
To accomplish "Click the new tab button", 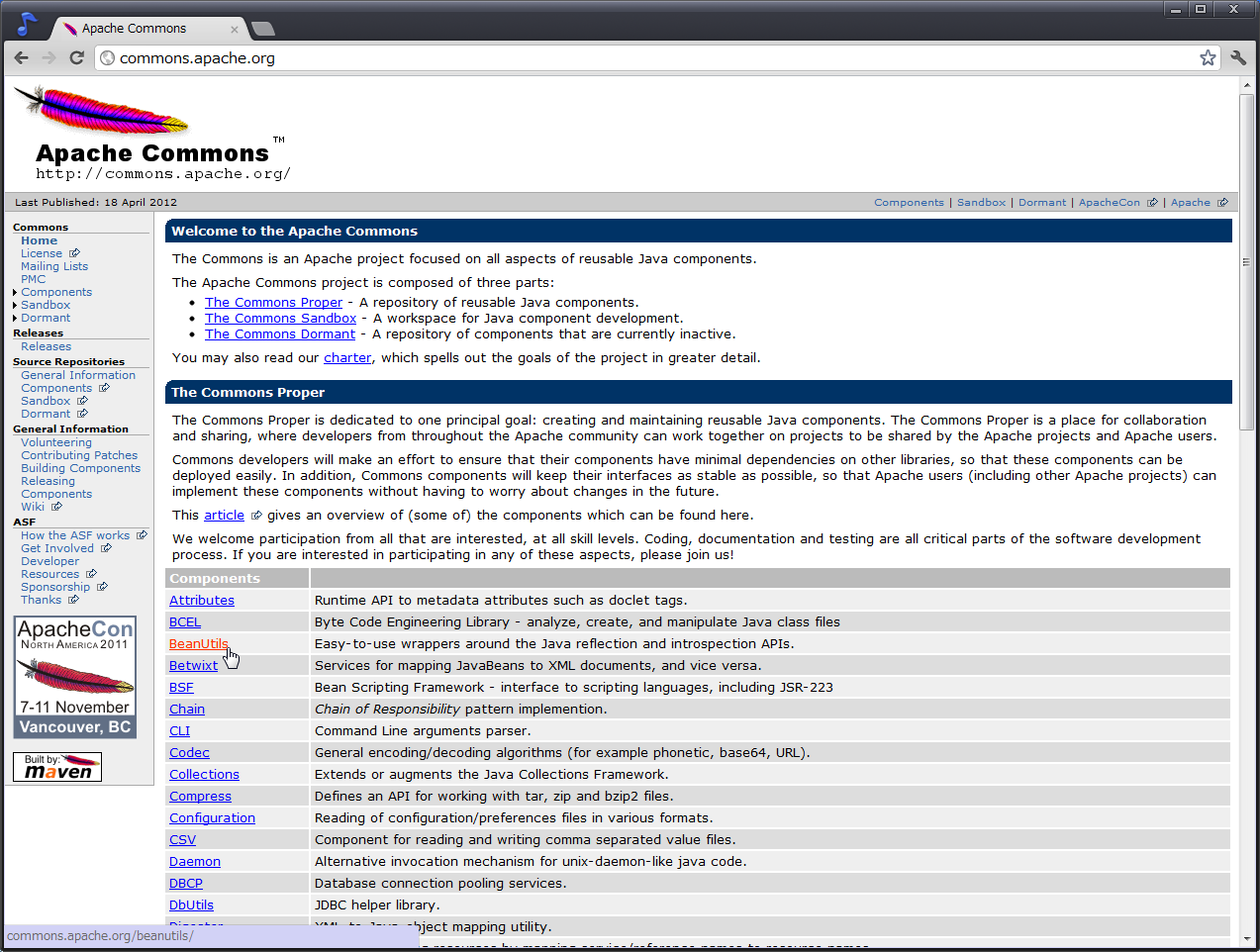I will (263, 29).
